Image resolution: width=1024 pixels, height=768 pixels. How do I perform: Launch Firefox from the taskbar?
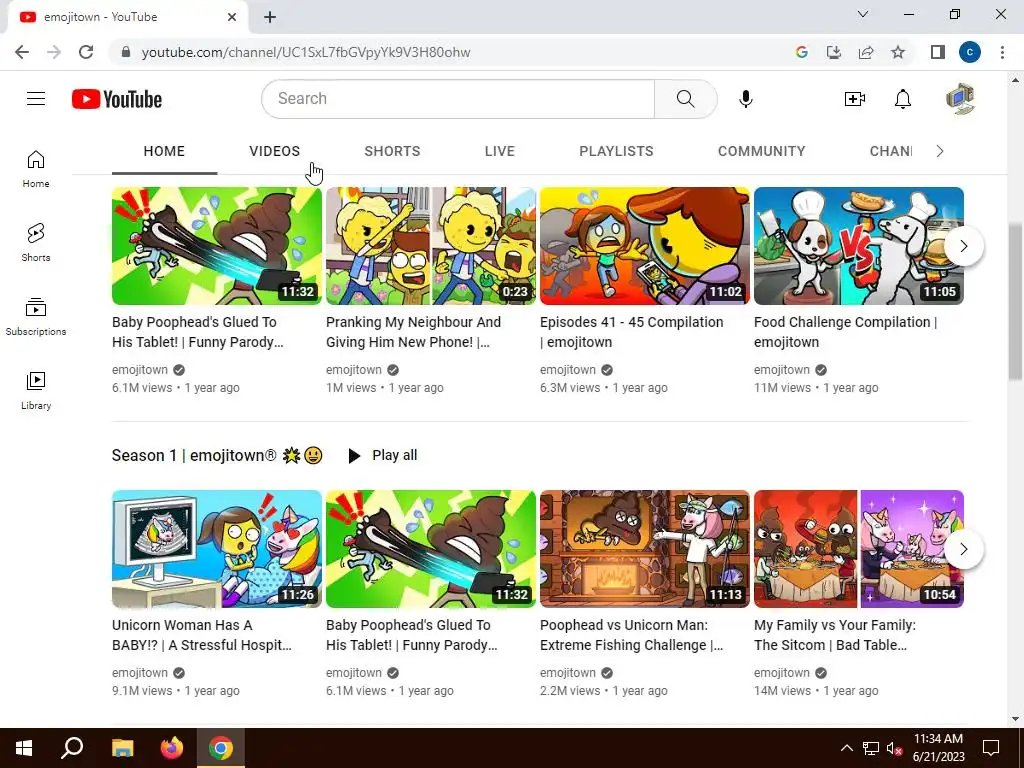click(x=172, y=748)
